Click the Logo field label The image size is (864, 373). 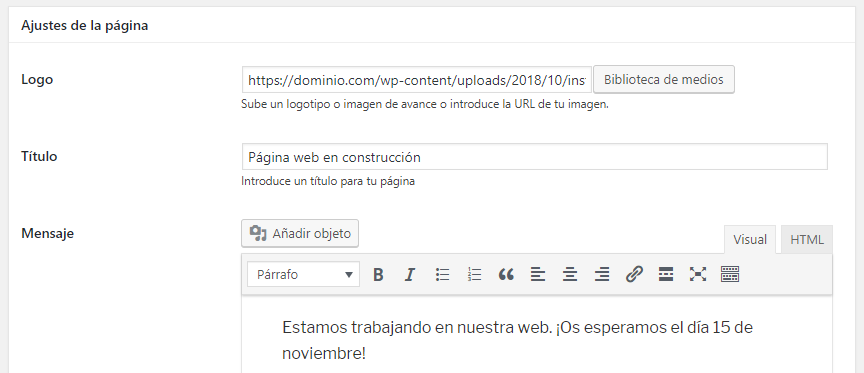(37, 80)
